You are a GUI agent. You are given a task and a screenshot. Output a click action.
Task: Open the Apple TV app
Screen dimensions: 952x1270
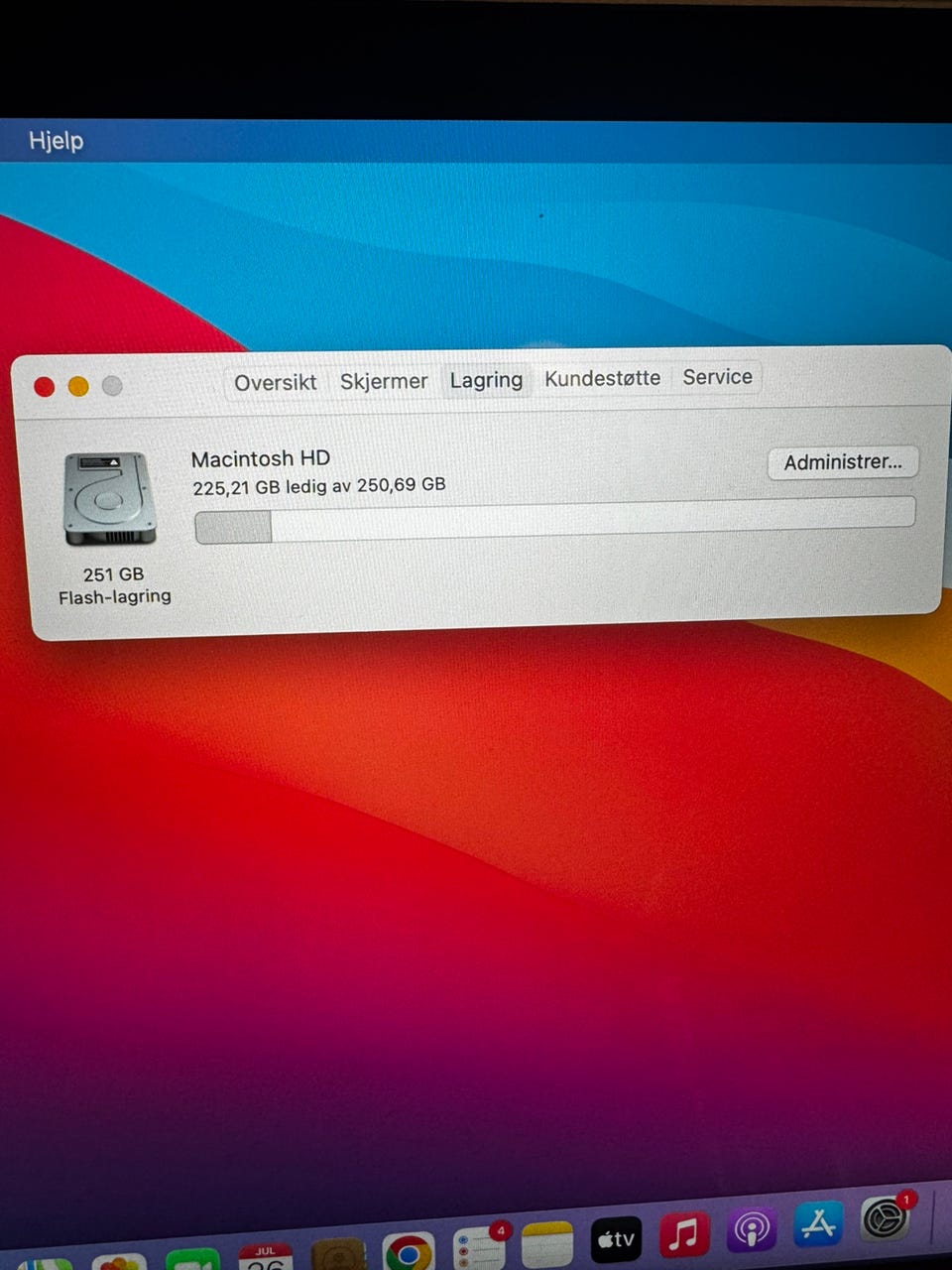click(x=616, y=1238)
